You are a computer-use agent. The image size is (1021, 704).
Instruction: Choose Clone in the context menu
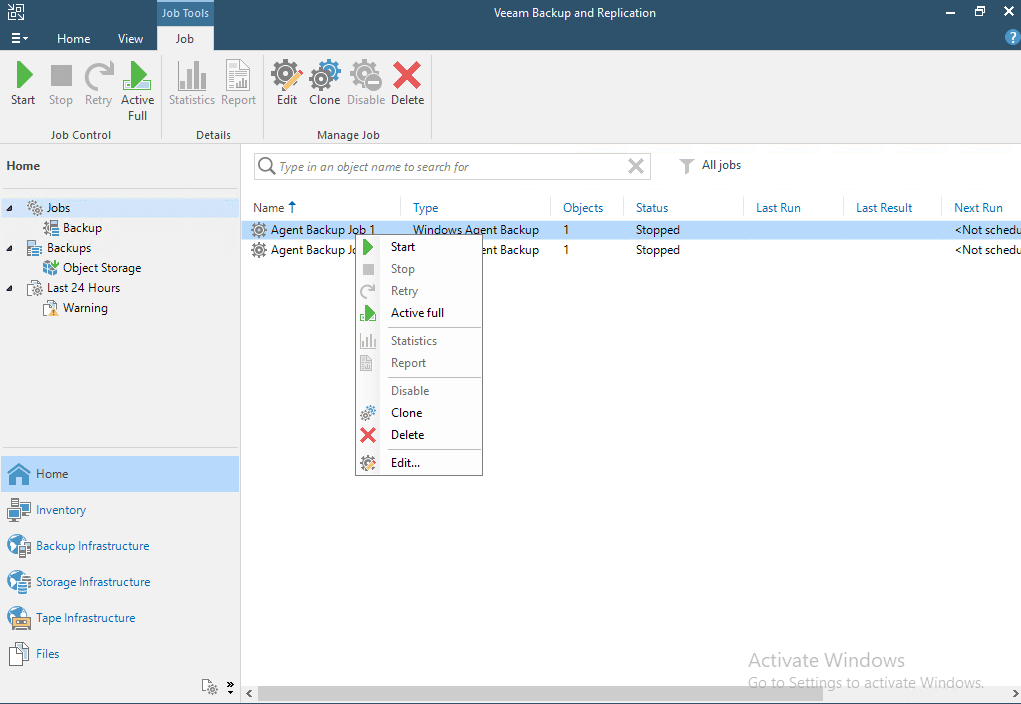coord(419,413)
